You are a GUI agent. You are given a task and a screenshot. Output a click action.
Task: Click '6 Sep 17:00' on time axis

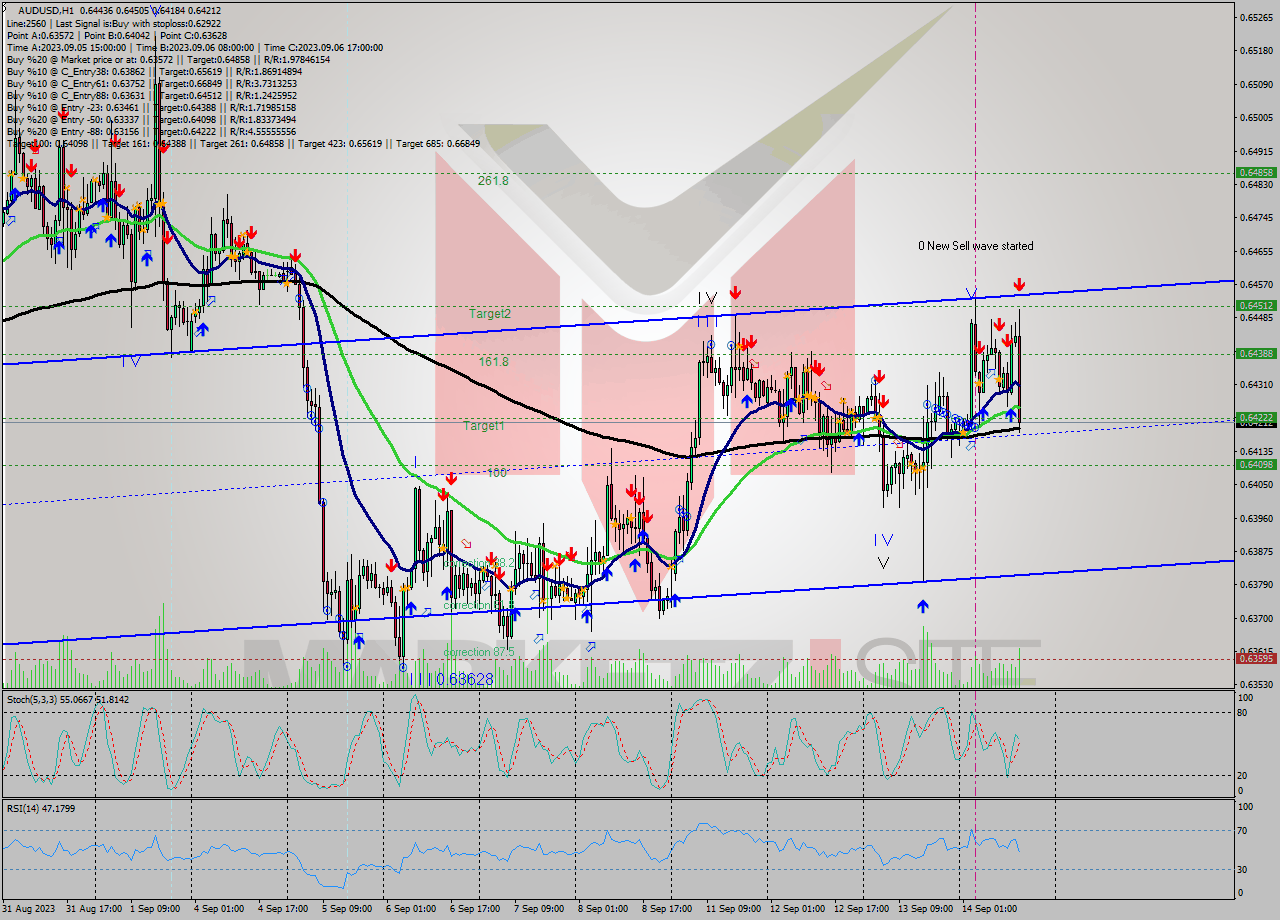(x=475, y=909)
